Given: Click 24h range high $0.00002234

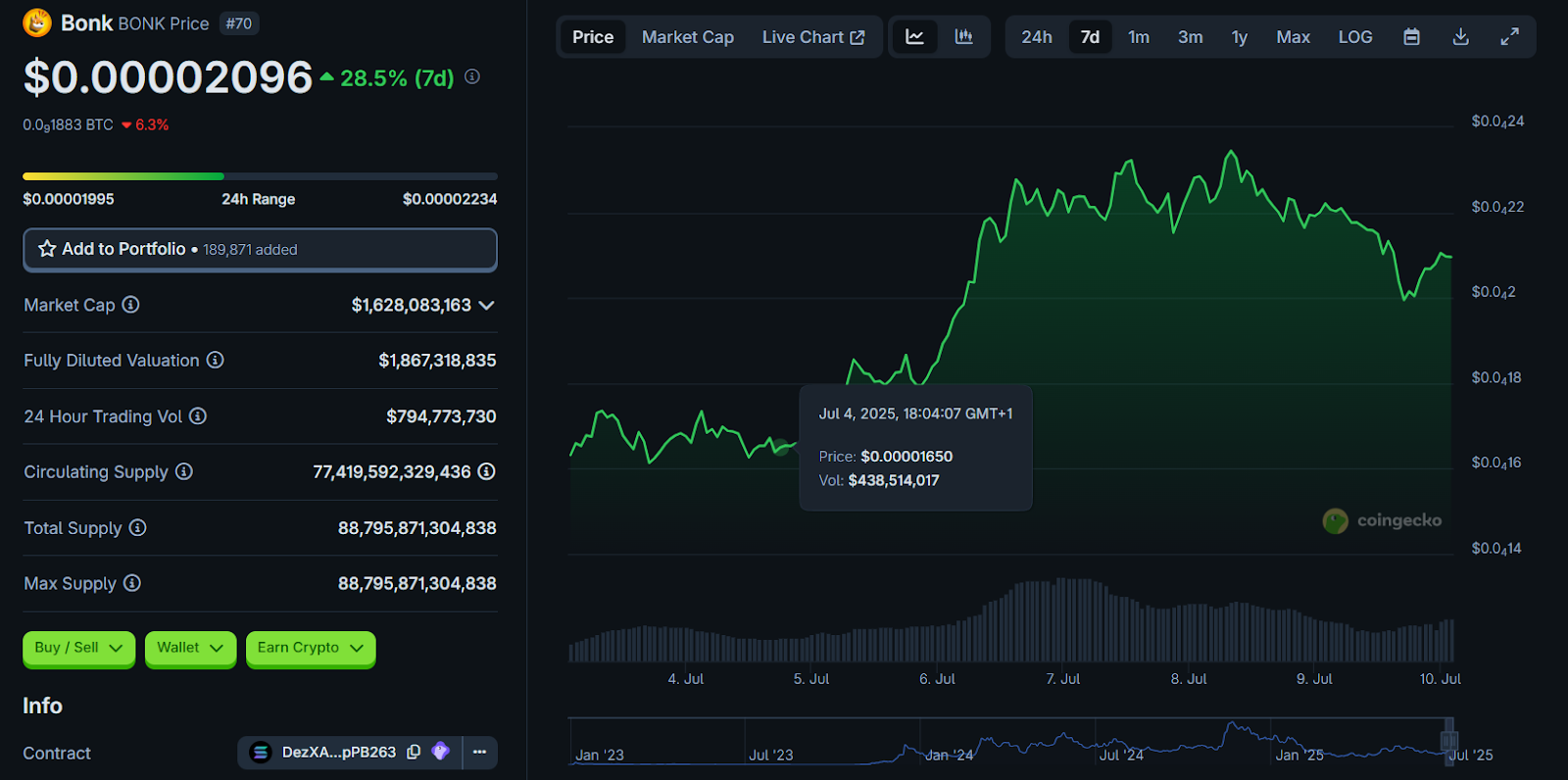Looking at the screenshot, I should (450, 199).
